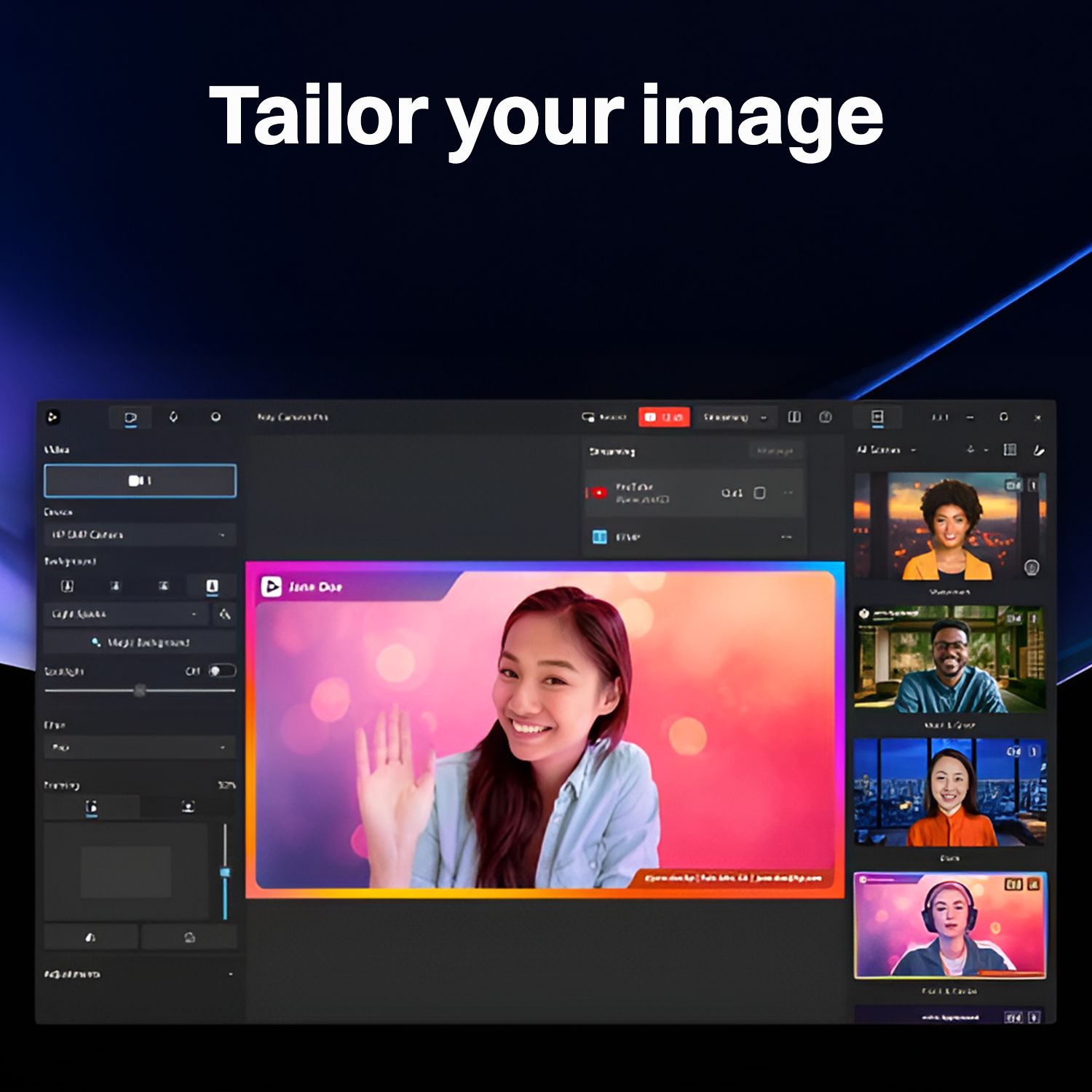1092x1092 pixels.
Task: Open the Filter dropdown
Action: coord(140,748)
